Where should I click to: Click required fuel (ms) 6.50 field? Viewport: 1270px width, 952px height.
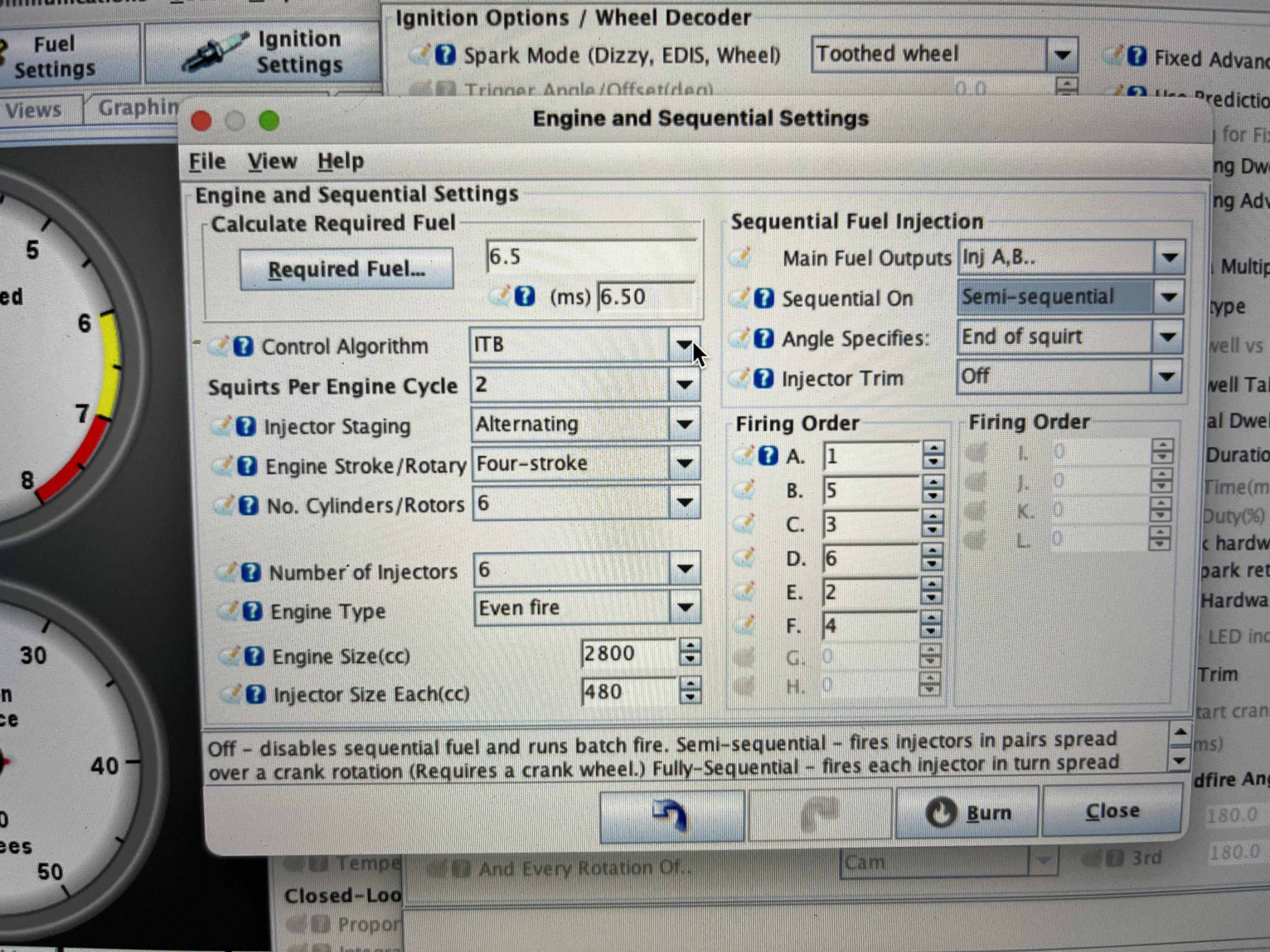pyautogui.click(x=646, y=297)
